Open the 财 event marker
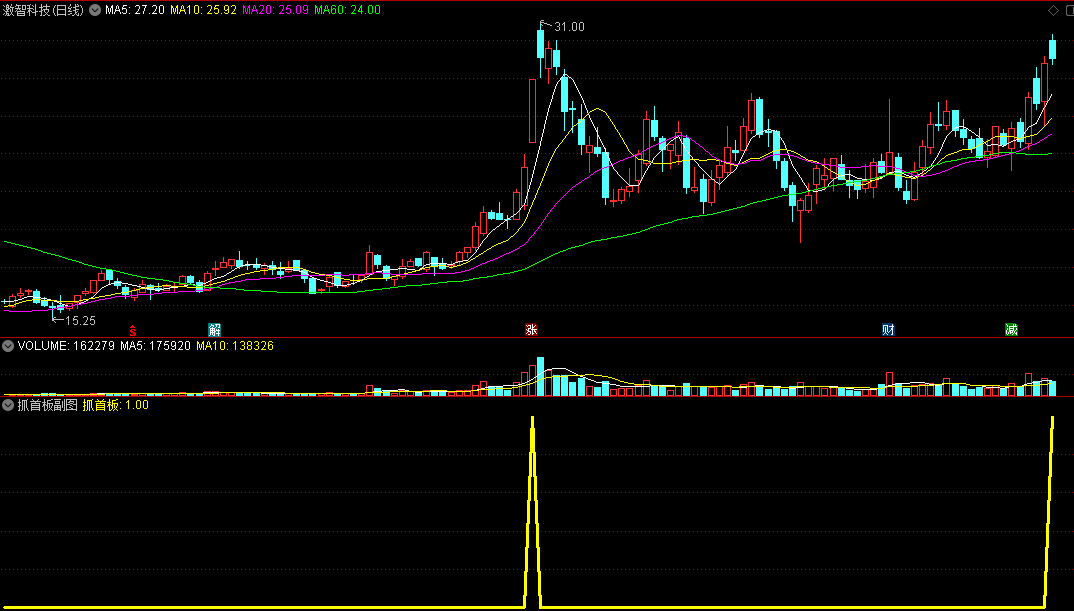The image size is (1074, 611). tap(888, 329)
